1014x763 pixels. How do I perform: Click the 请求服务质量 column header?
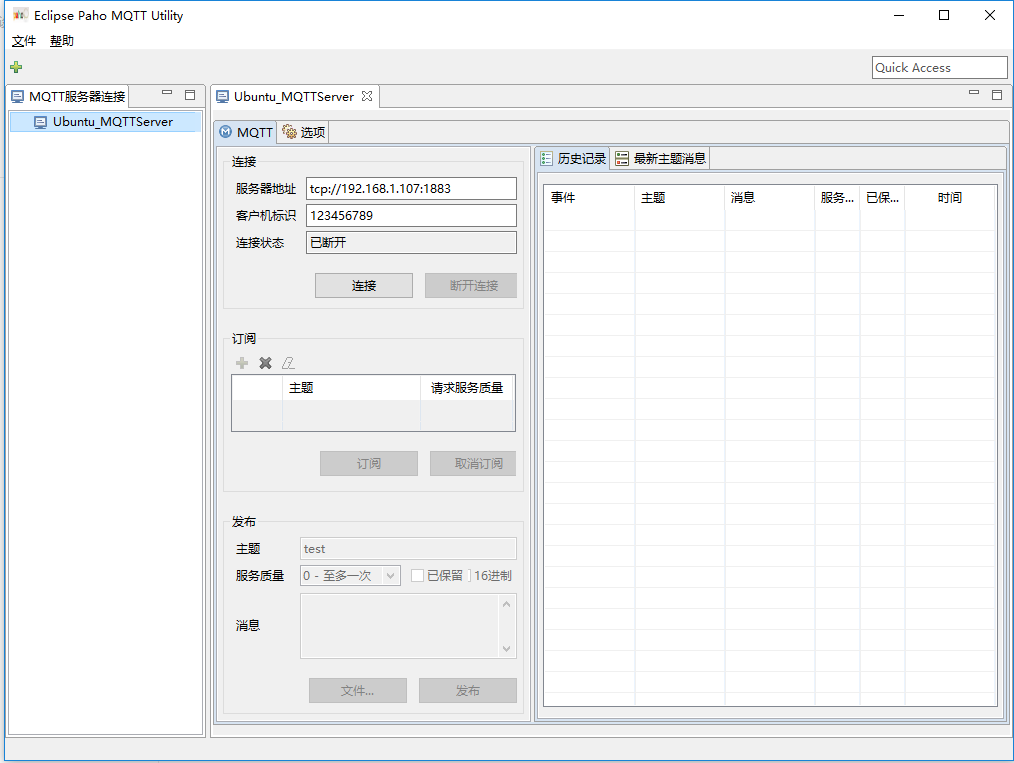468,388
